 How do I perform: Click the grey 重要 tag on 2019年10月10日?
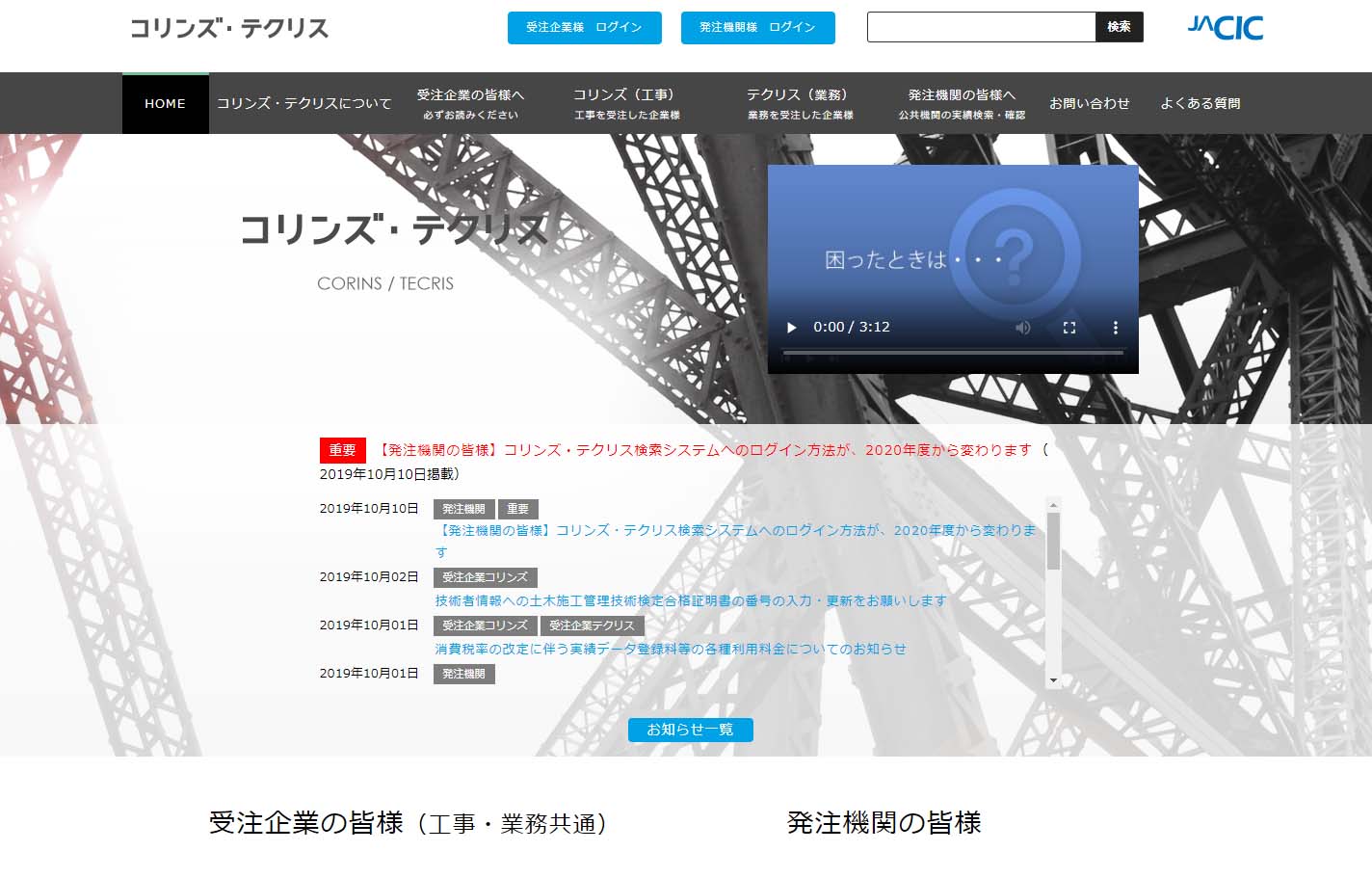click(518, 509)
